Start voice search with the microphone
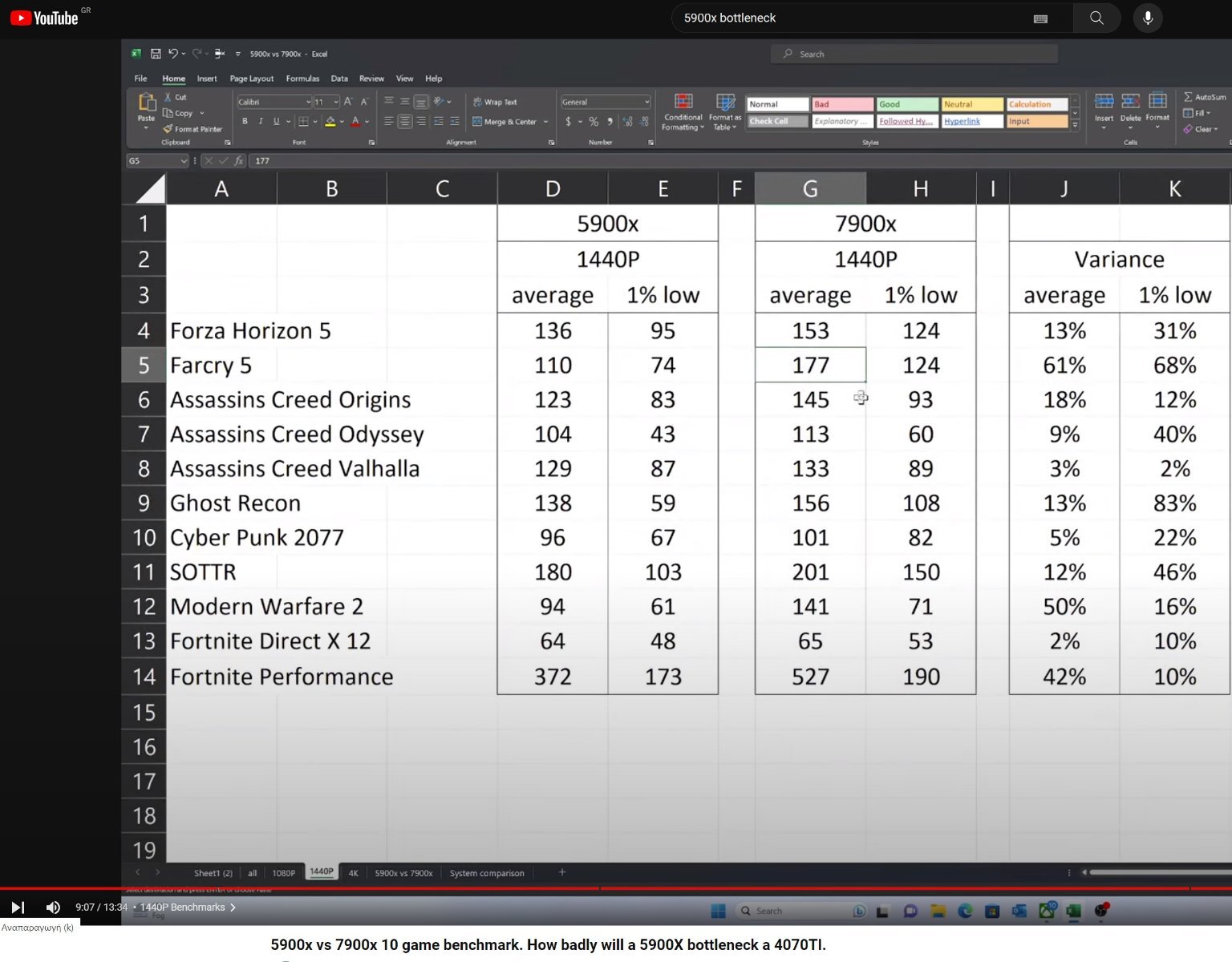Image resolution: width=1232 pixels, height=962 pixels. 1148,18
